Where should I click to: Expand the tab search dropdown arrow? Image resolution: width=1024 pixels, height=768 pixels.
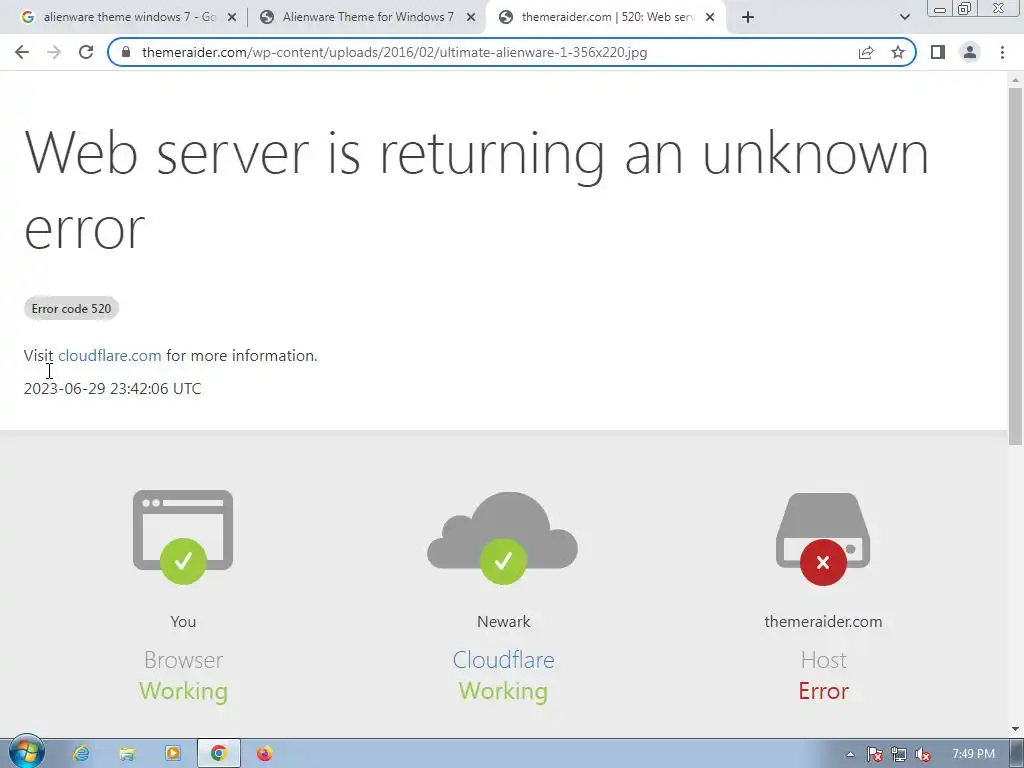click(904, 18)
